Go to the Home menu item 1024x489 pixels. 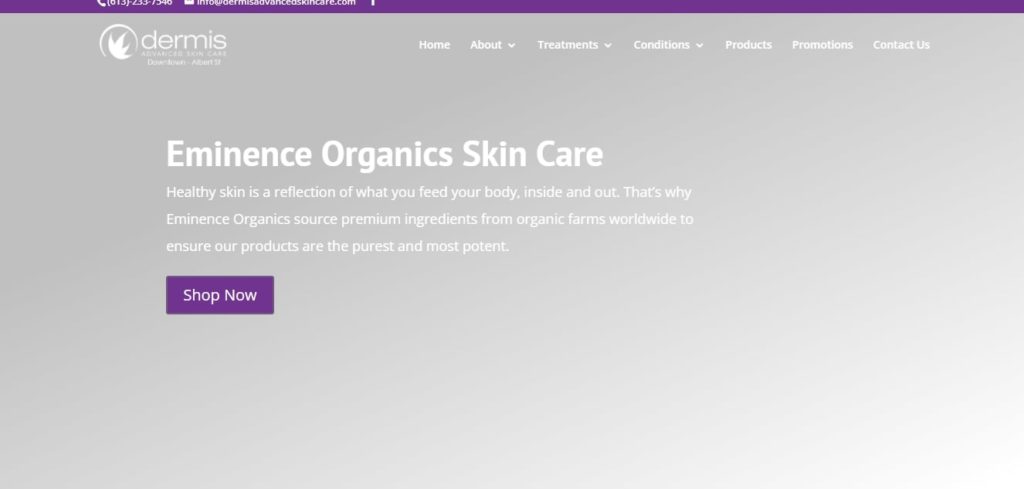pyautogui.click(x=434, y=45)
